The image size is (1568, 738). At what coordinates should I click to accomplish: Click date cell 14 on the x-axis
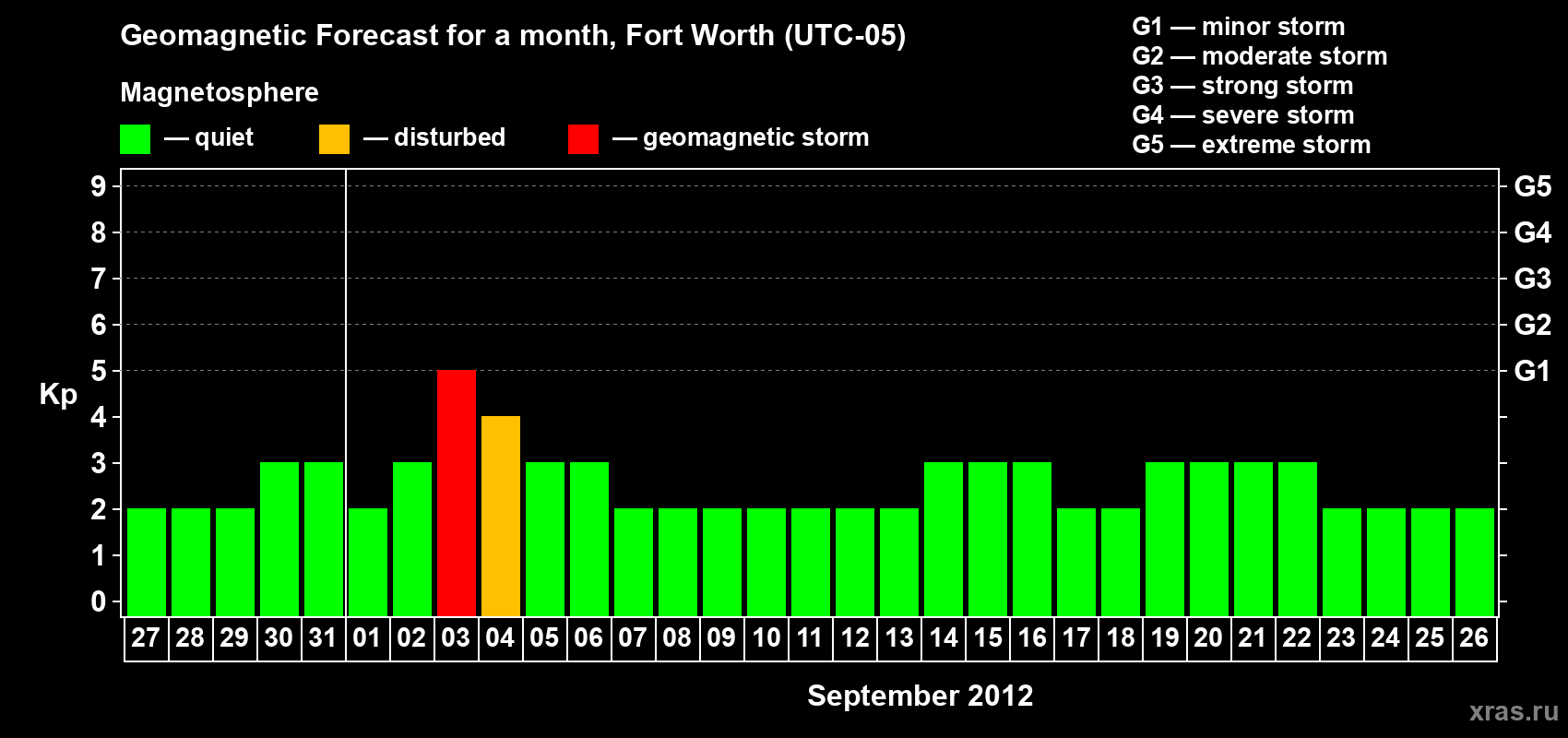point(943,638)
